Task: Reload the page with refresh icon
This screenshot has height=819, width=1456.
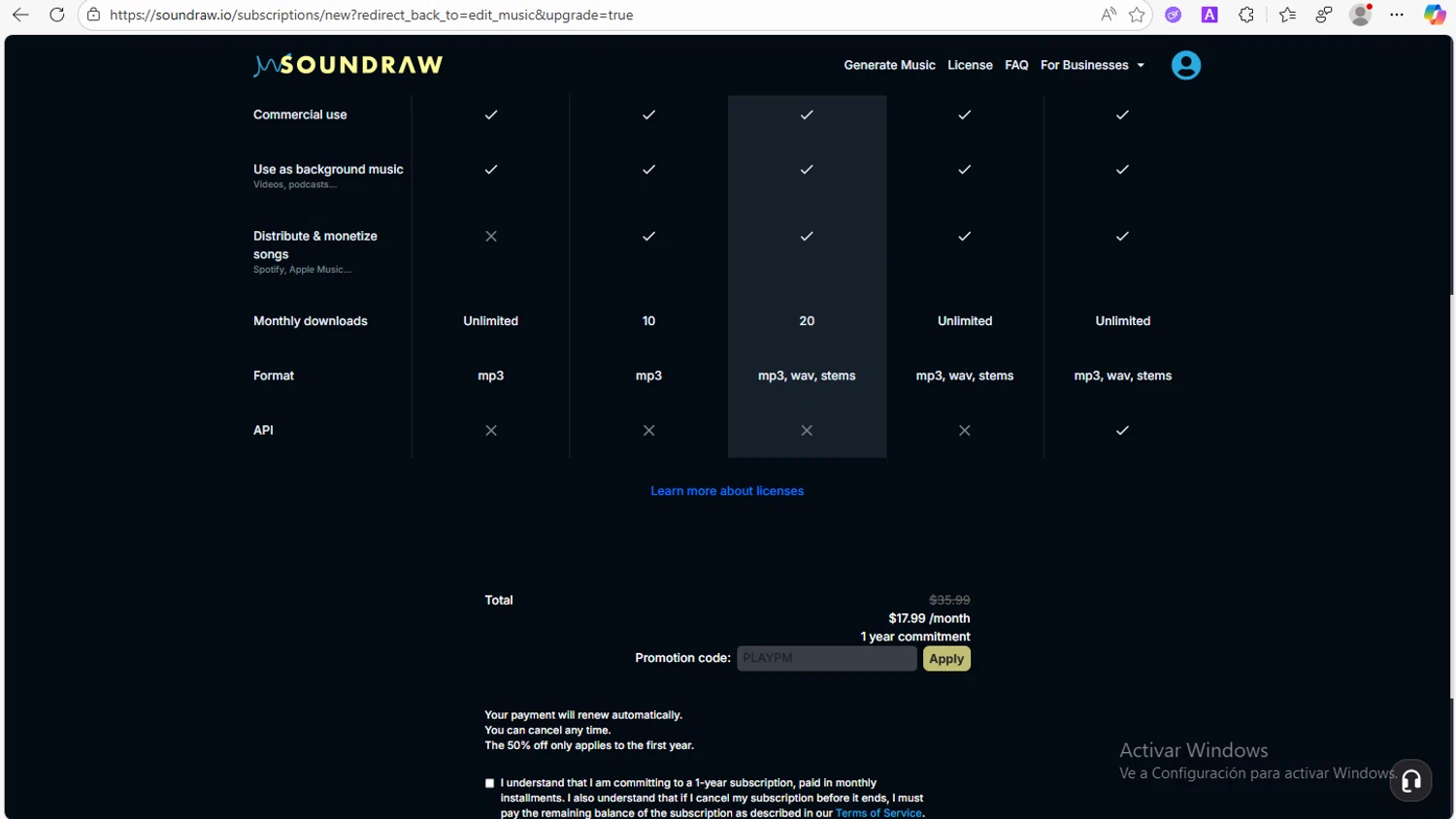Action: point(57,15)
